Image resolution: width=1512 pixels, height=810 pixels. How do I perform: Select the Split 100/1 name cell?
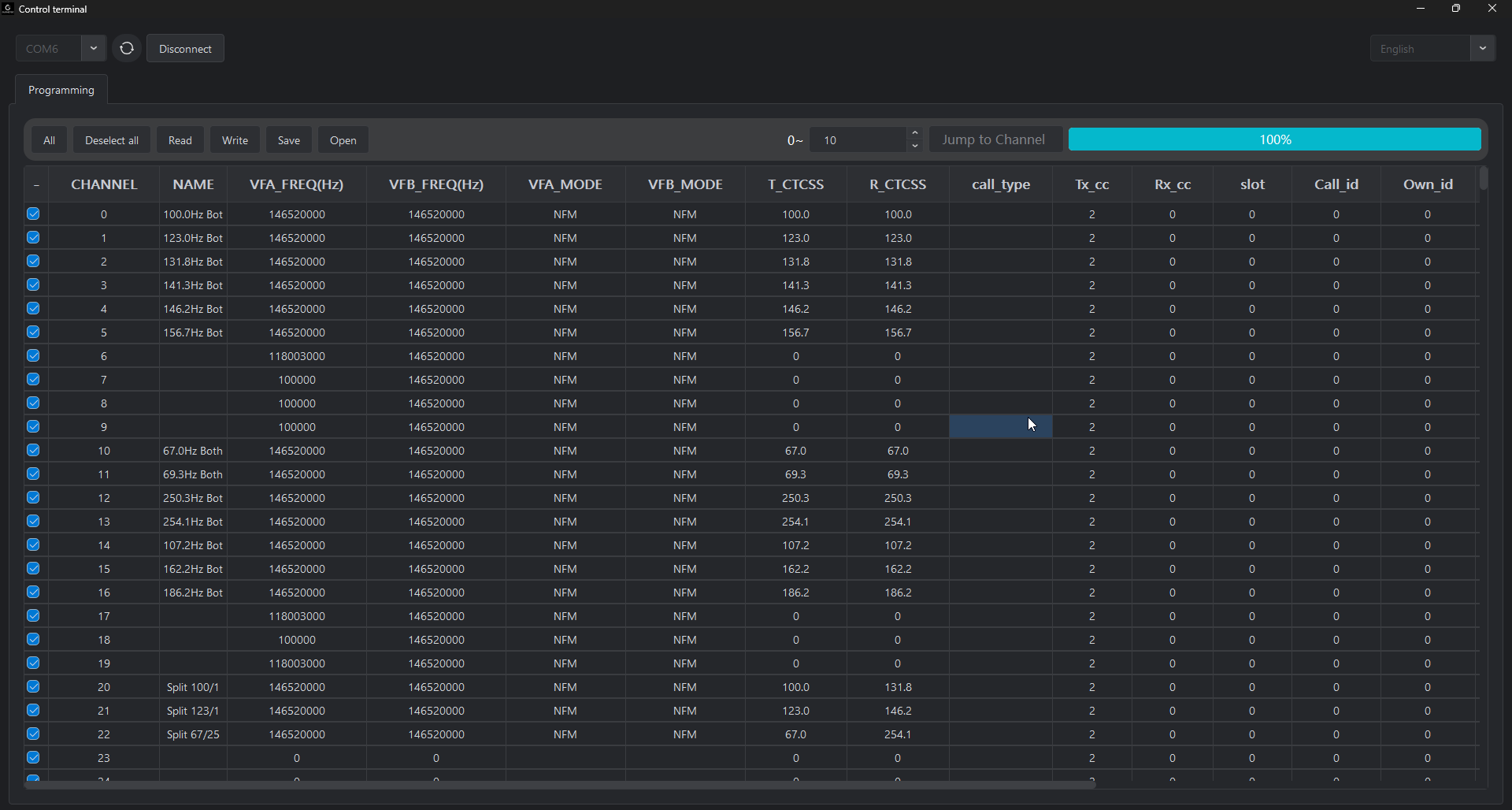(193, 686)
